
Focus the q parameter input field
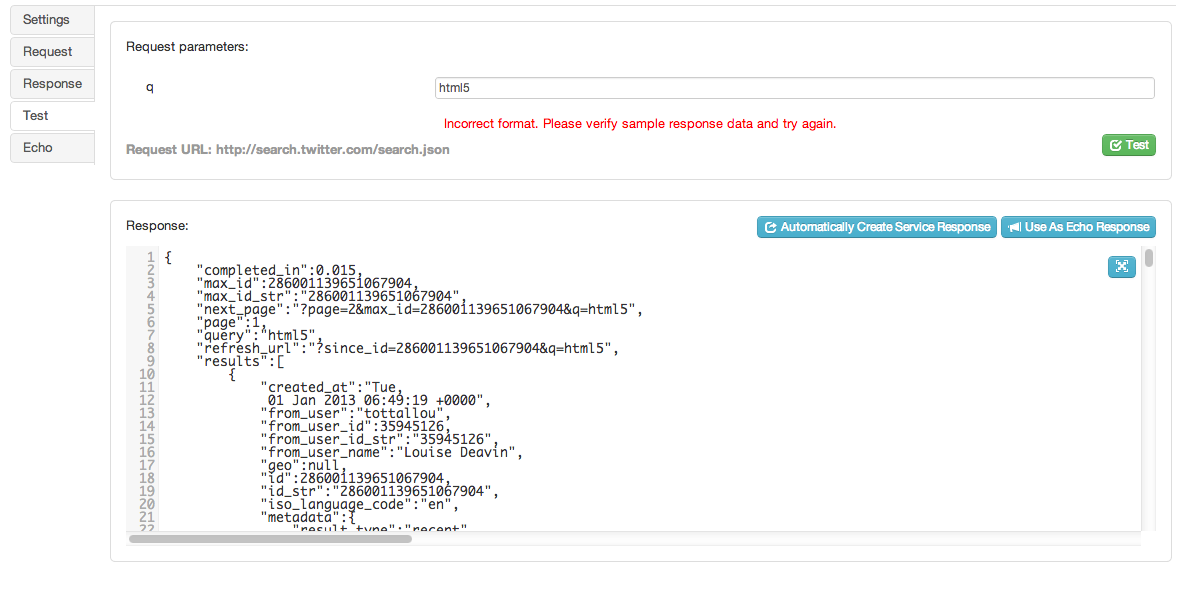[x=794, y=88]
